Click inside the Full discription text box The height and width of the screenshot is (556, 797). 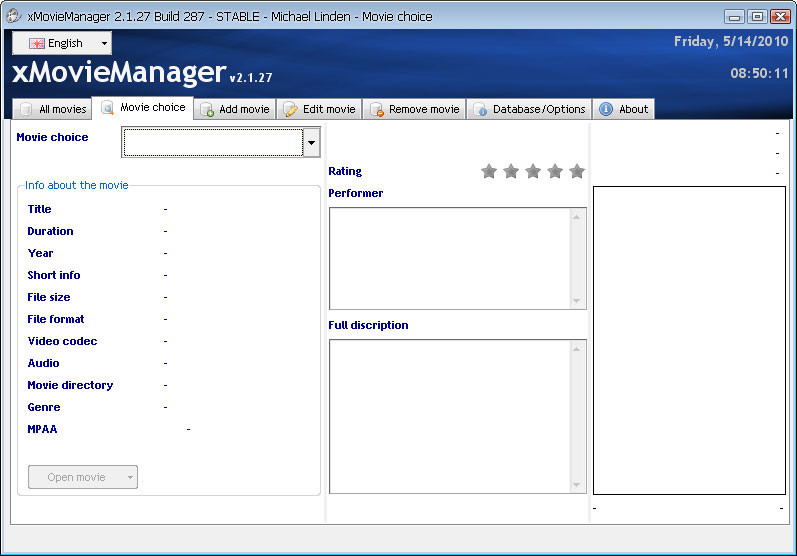450,417
